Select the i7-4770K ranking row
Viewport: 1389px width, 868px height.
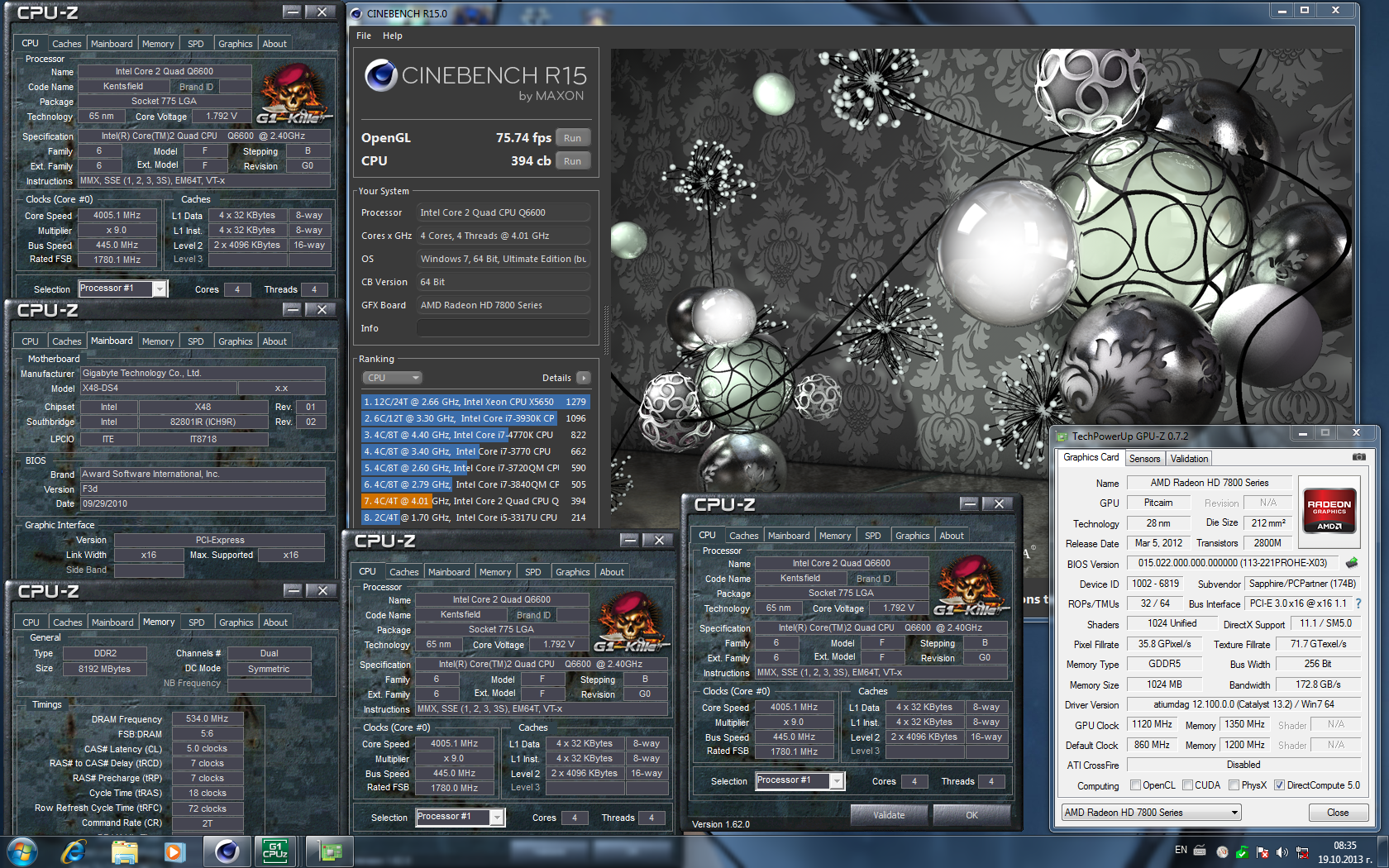pos(475,435)
